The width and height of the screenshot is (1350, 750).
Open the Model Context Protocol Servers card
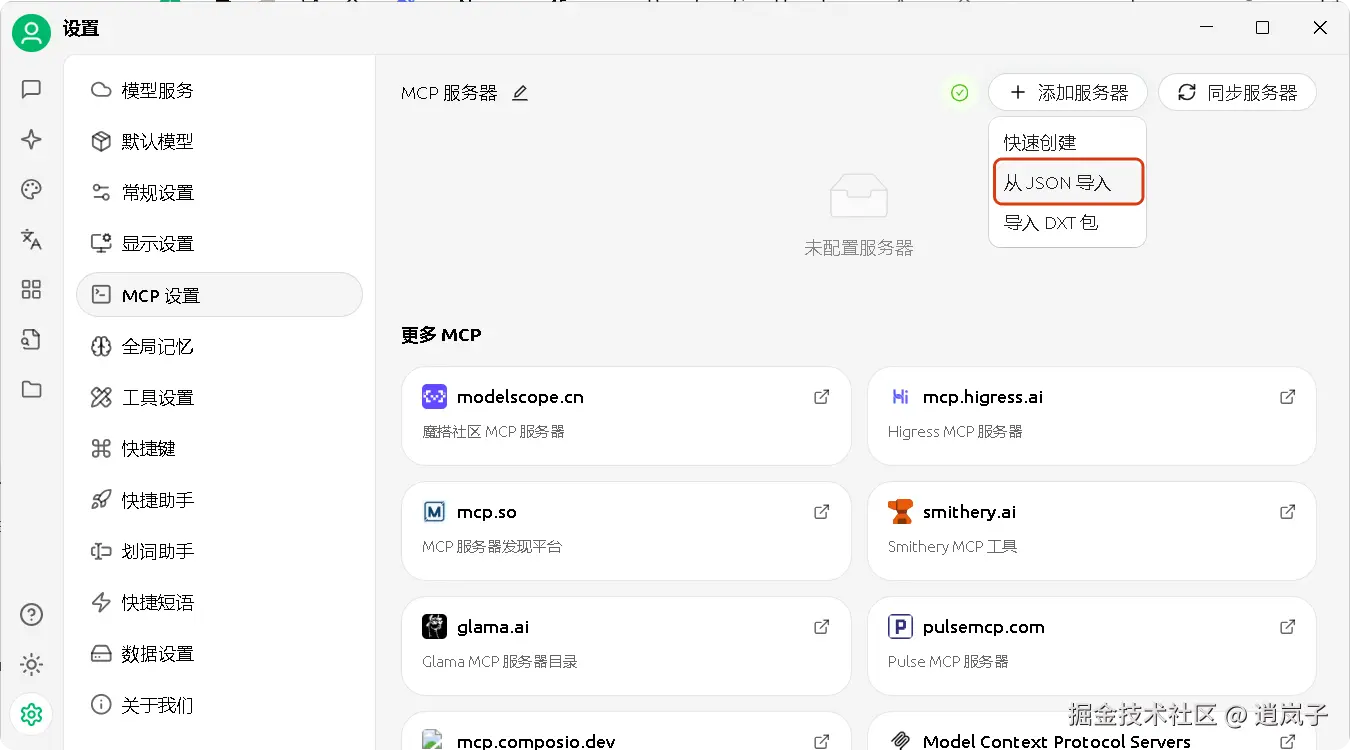point(1092,731)
